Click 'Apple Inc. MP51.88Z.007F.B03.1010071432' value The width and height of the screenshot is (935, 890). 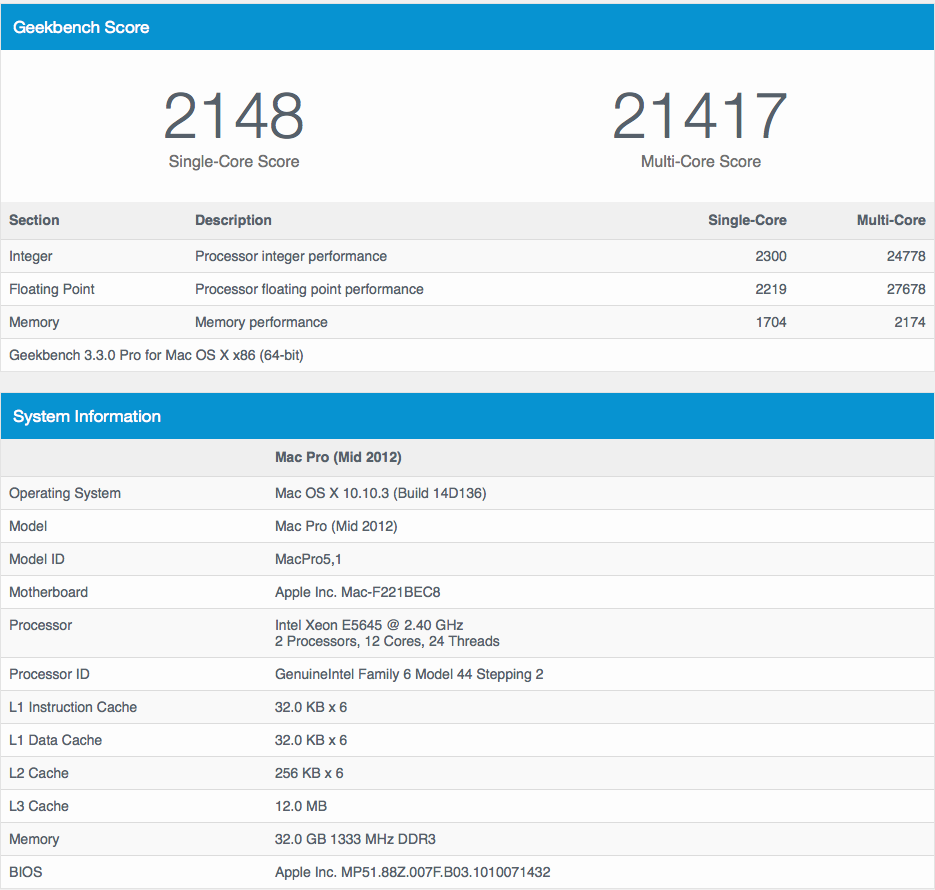413,872
